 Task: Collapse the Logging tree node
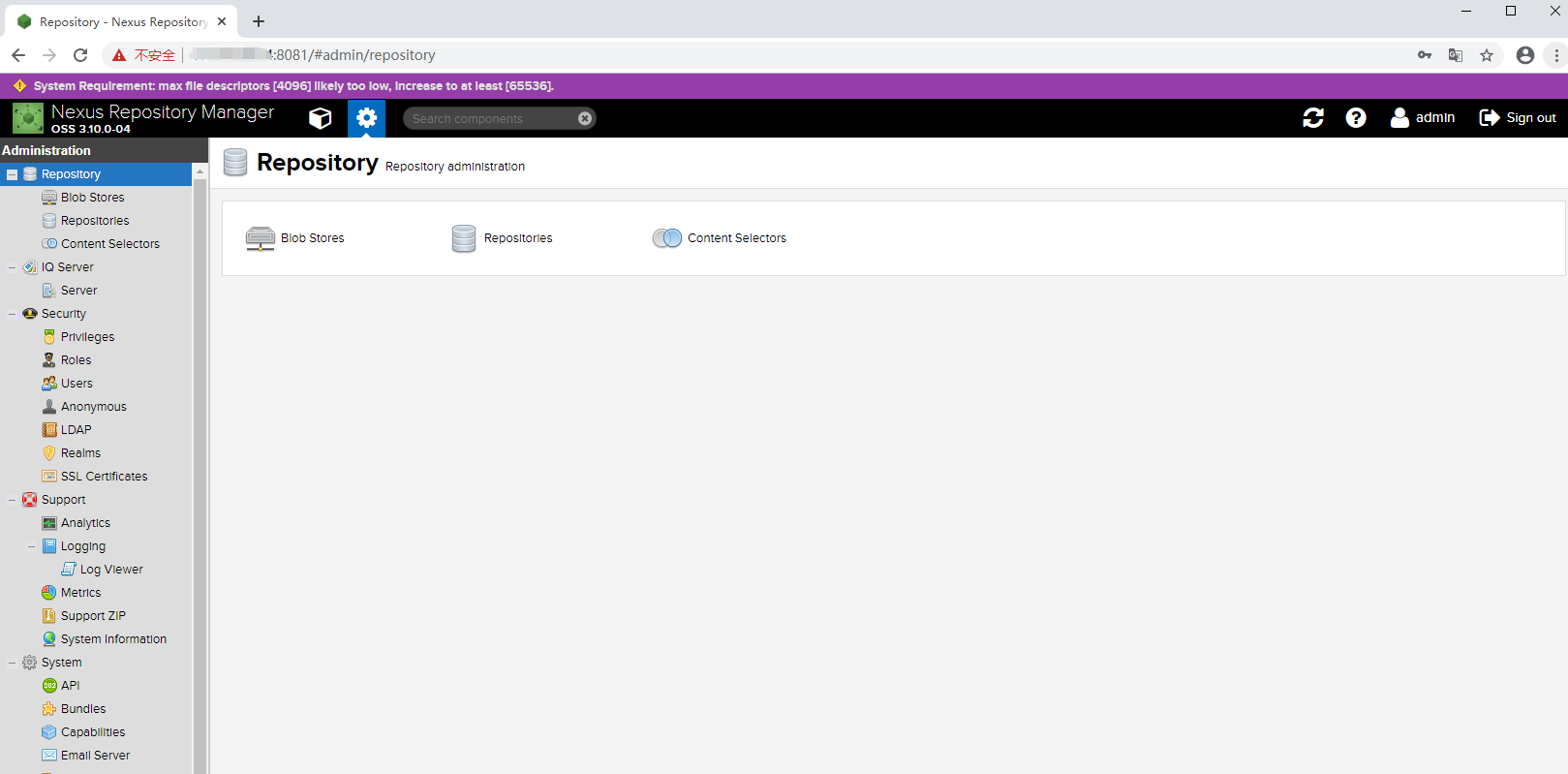pyautogui.click(x=32, y=546)
